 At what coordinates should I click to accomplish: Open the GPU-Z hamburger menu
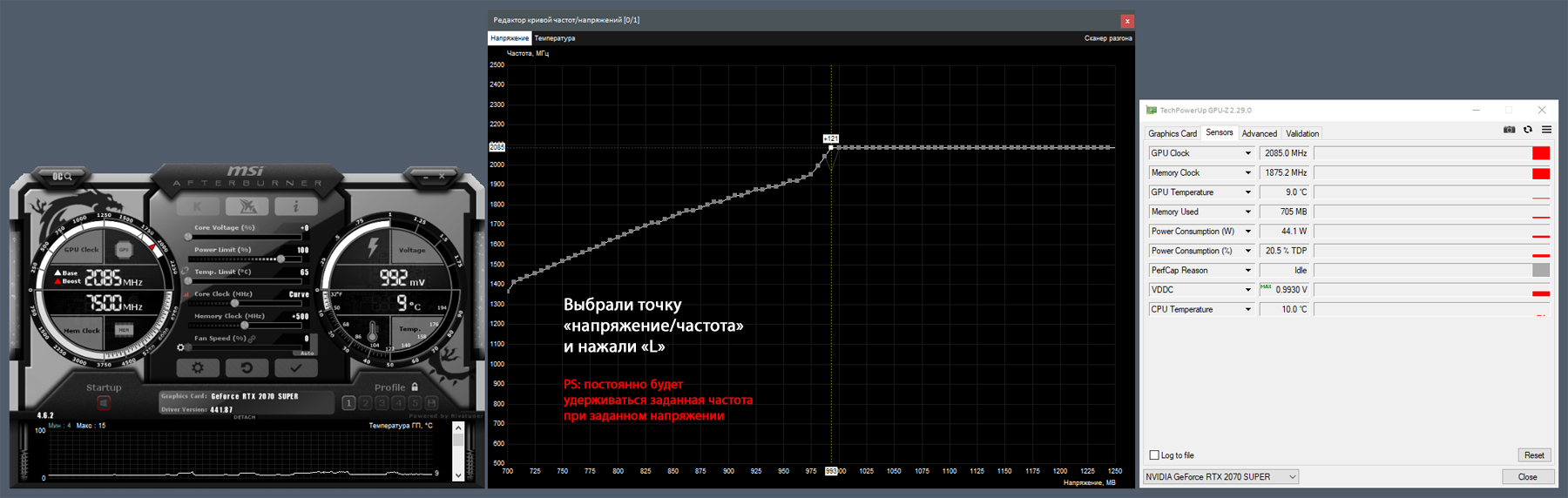click(1546, 130)
